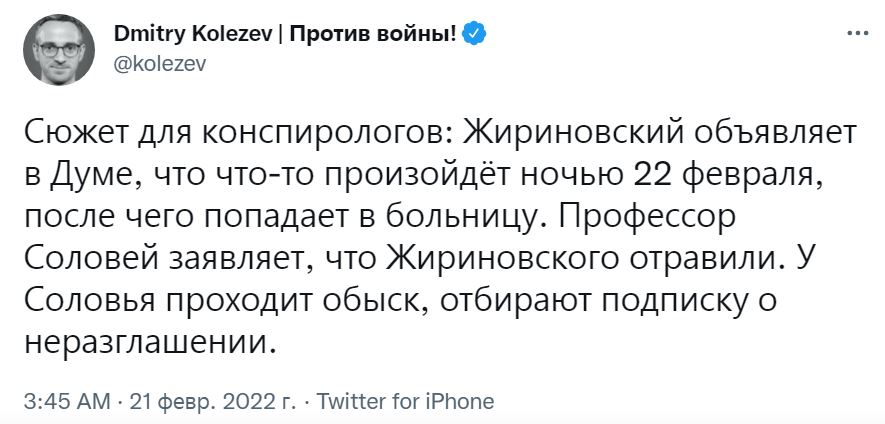Open the tweet's three-dot more menu
This screenshot has width=885, height=424.
(x=858, y=34)
